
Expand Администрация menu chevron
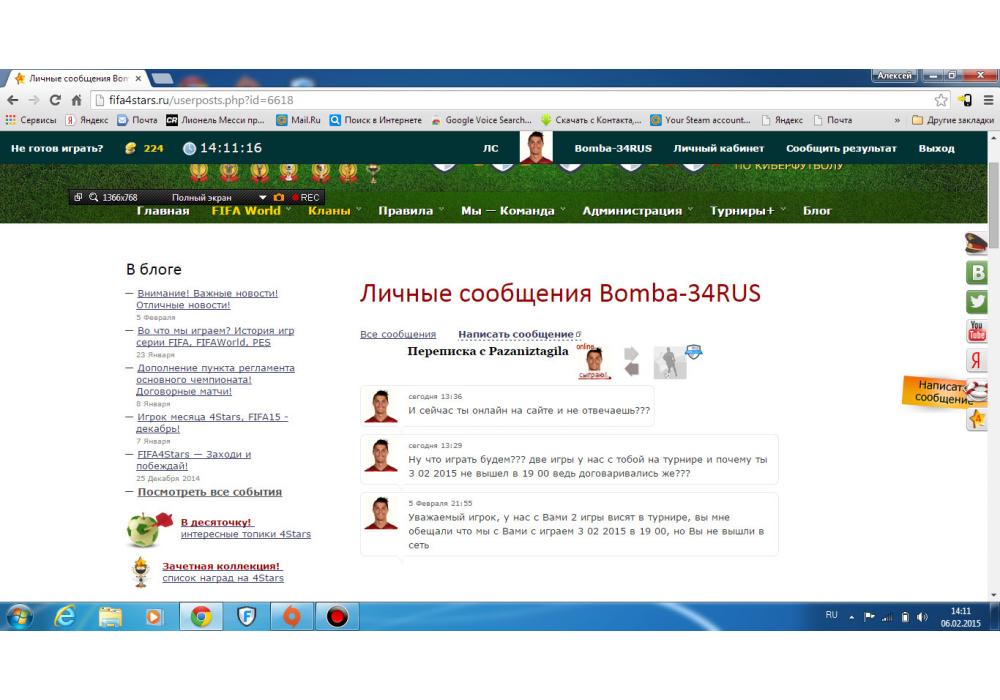pyautogui.click(x=690, y=209)
